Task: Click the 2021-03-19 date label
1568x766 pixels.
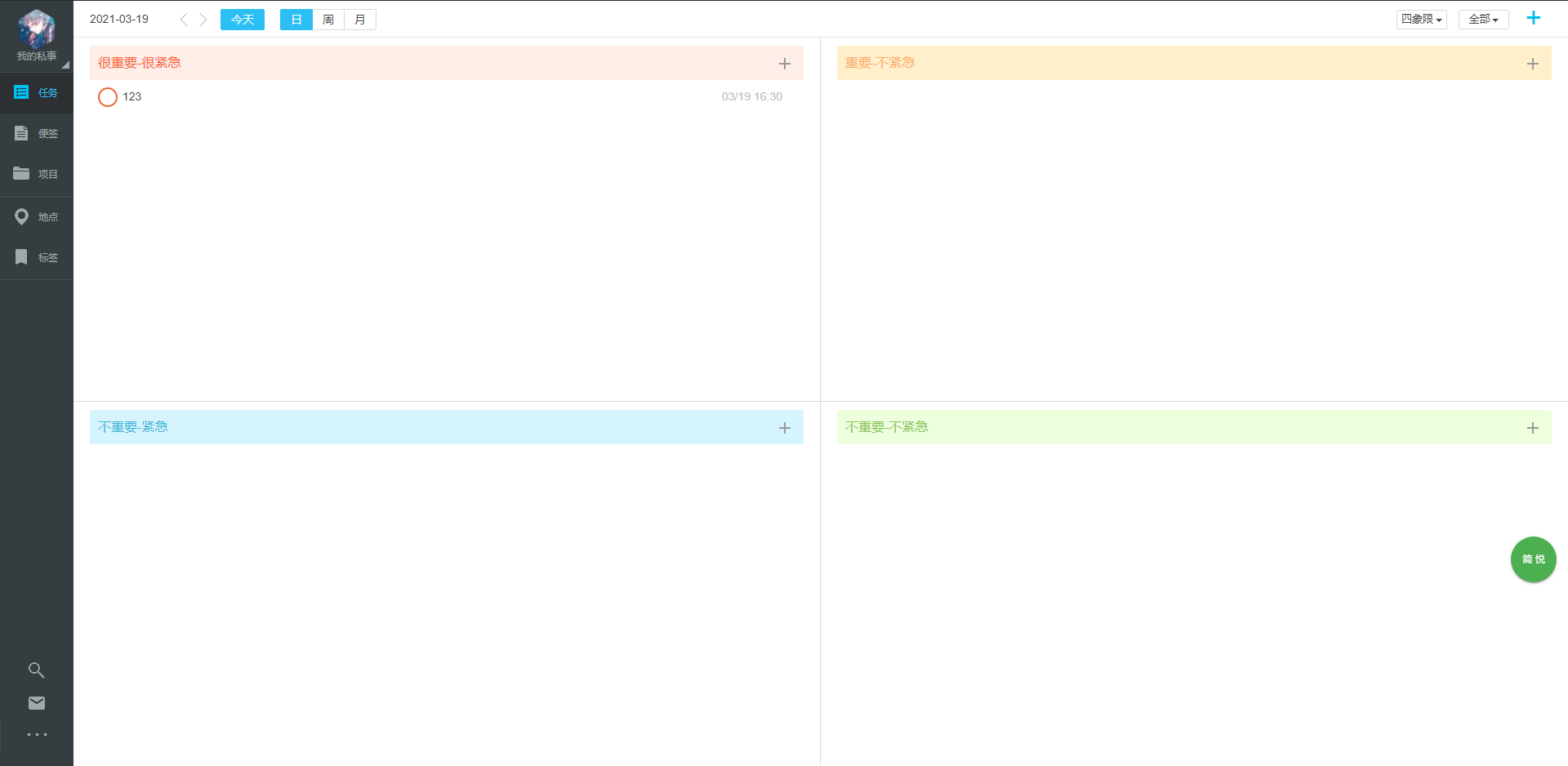Action: pyautogui.click(x=119, y=19)
